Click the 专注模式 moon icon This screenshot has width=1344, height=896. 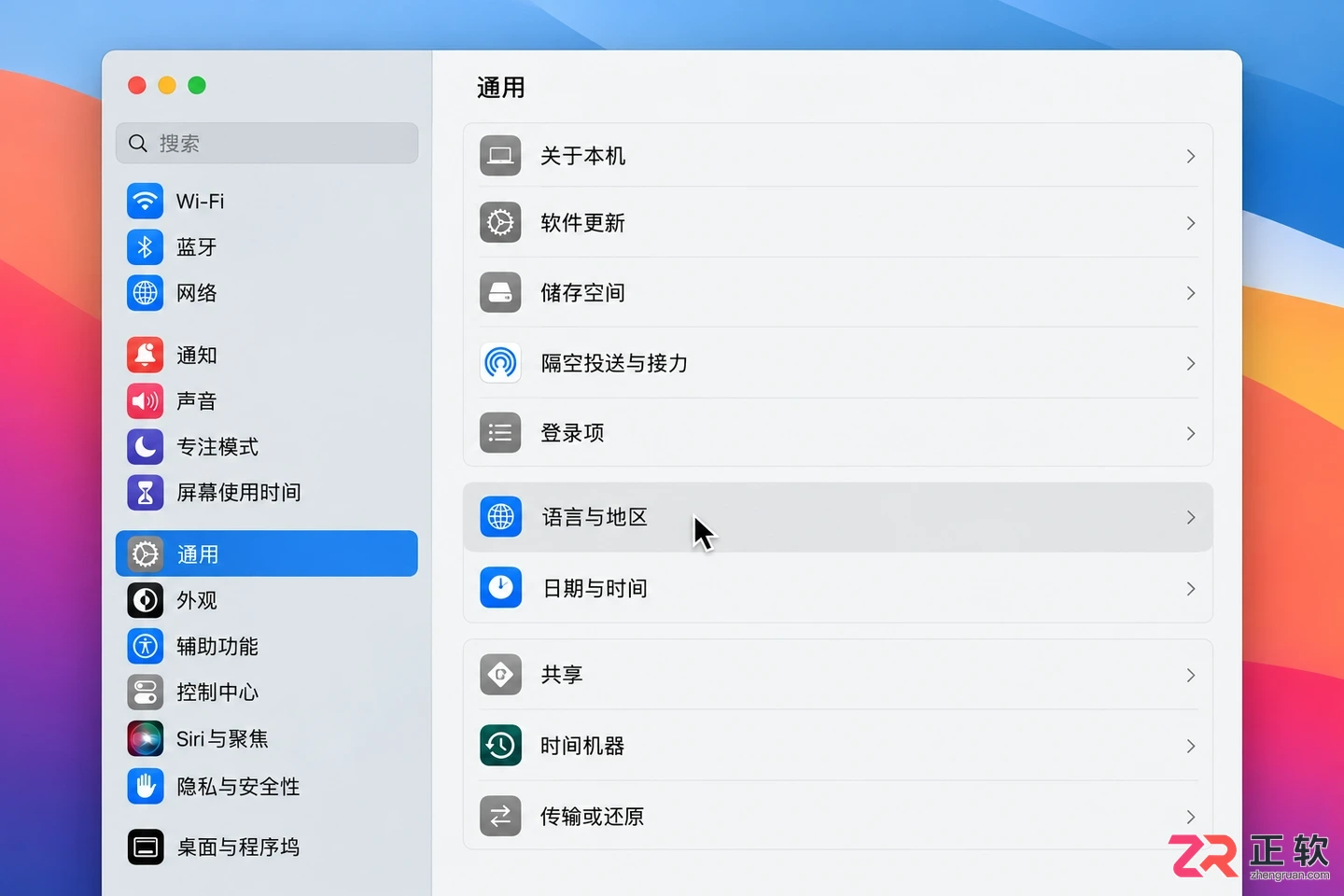point(145,446)
